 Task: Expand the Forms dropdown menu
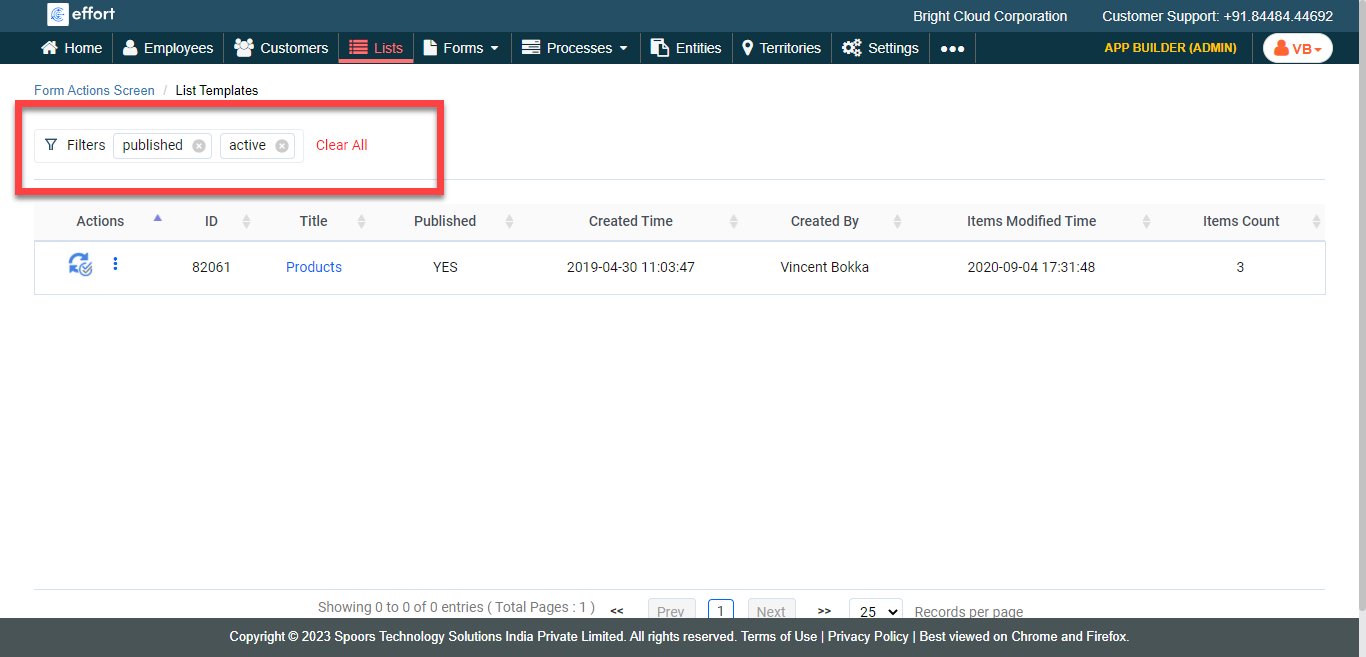click(x=461, y=48)
